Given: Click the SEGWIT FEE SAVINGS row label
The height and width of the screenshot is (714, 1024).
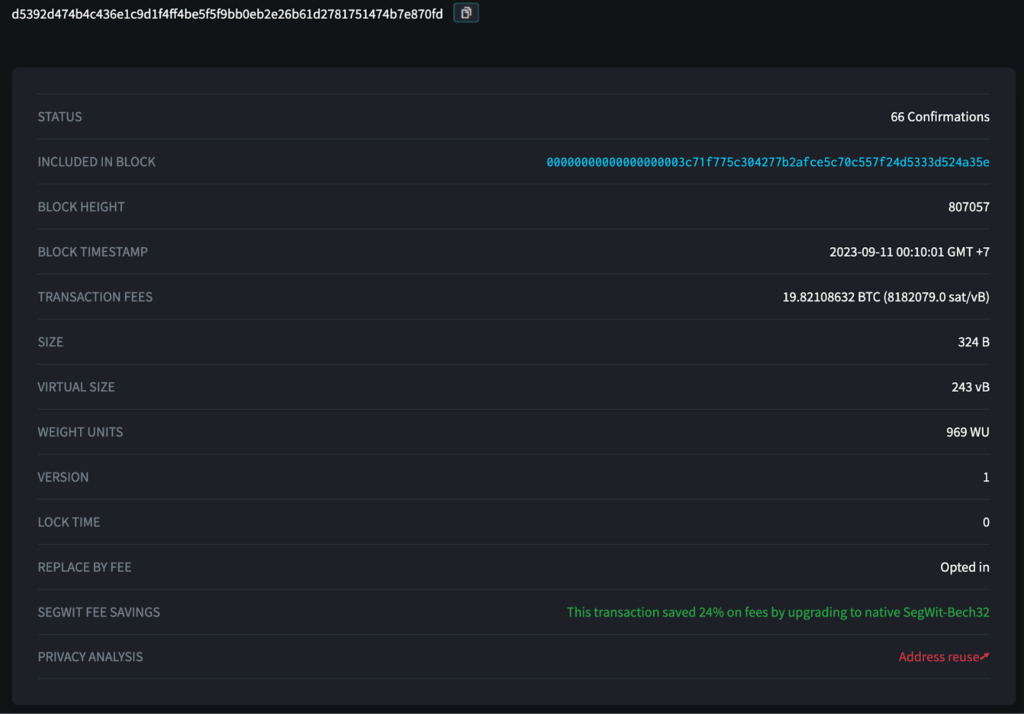Looking at the screenshot, I should [98, 612].
